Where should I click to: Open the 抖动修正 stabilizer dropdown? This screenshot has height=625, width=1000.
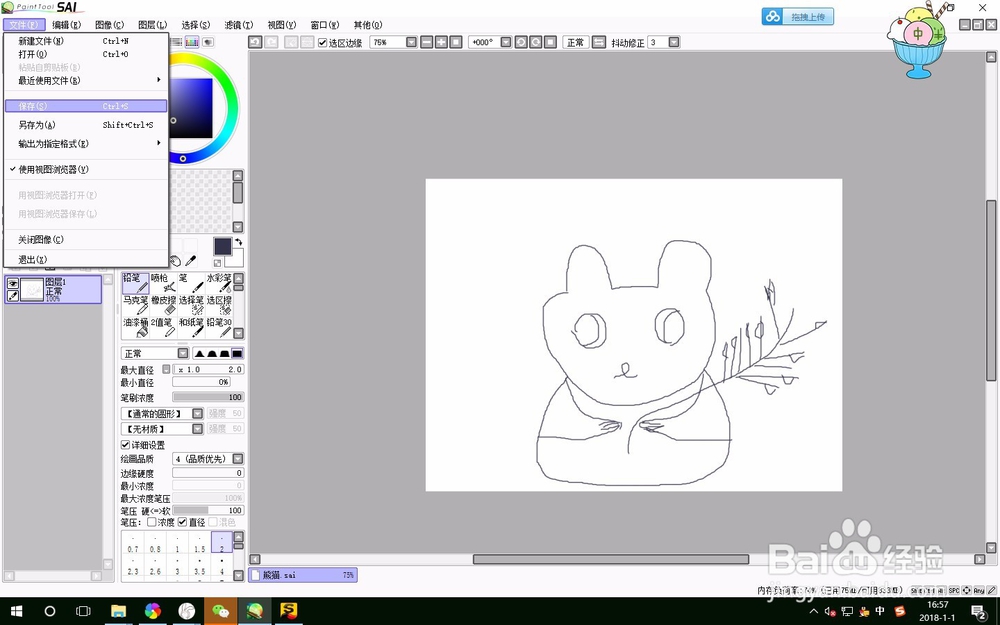[x=673, y=42]
